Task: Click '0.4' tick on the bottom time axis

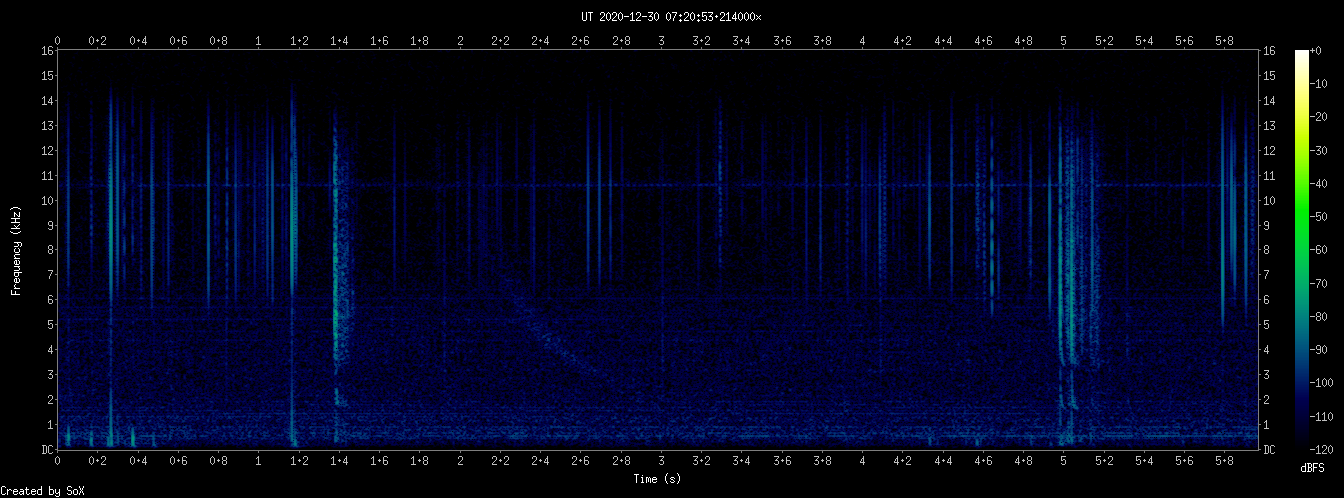Action: (138, 461)
